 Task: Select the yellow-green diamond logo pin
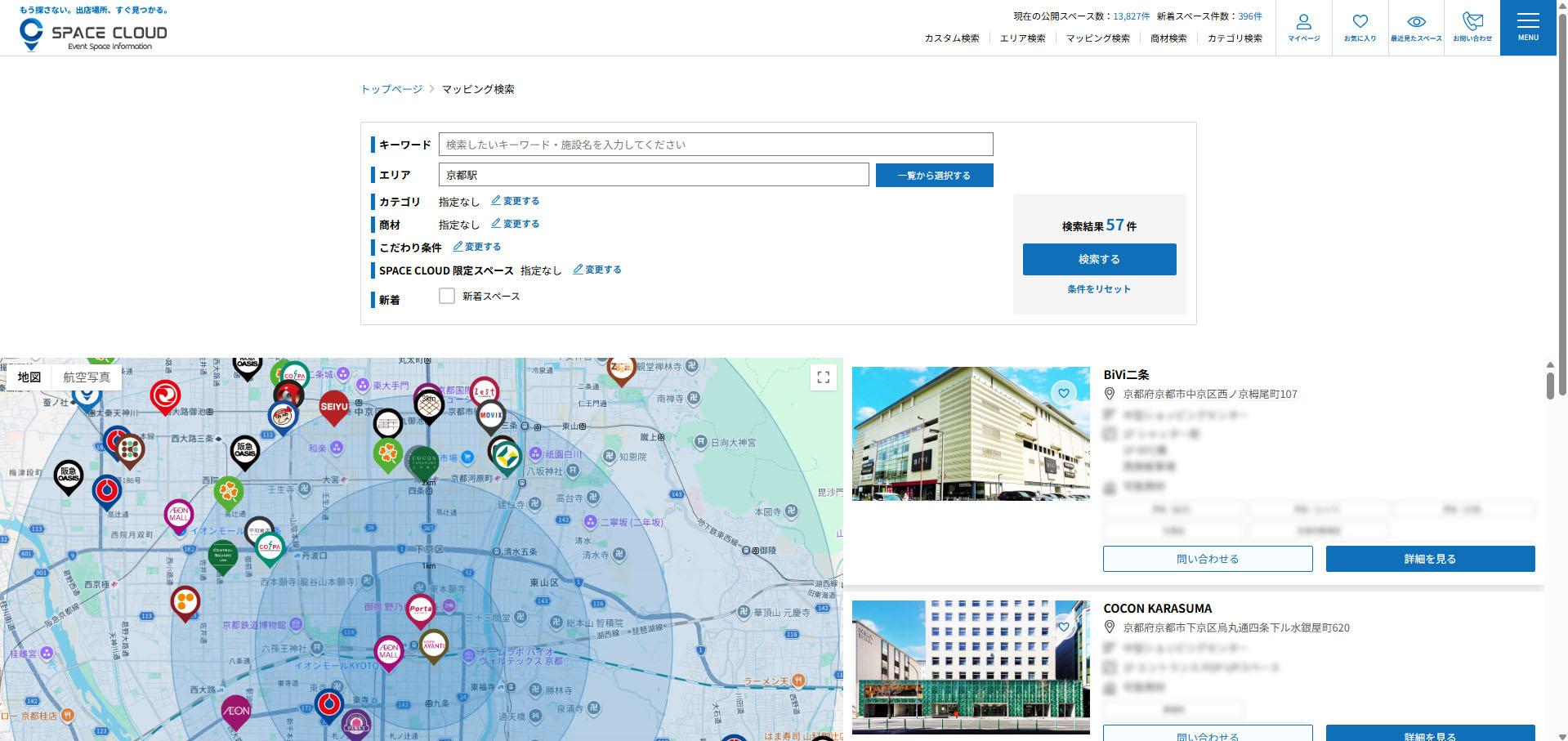(x=507, y=458)
